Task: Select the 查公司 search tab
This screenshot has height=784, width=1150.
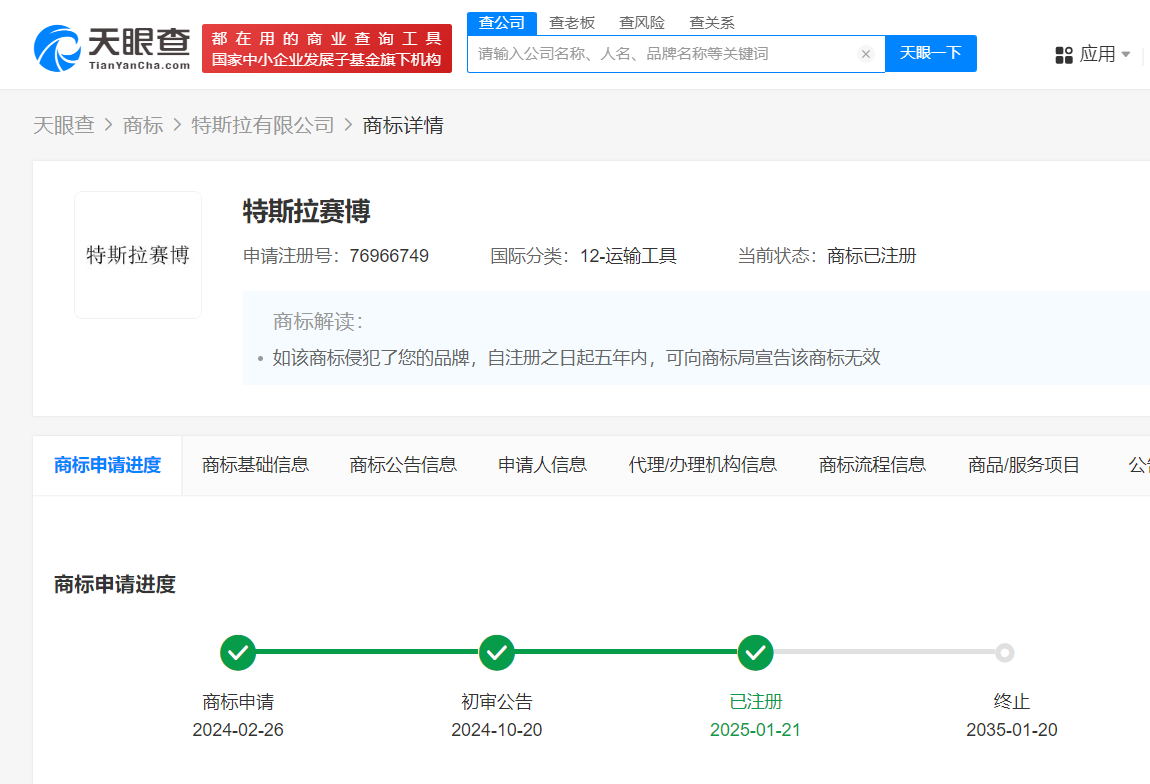Action: click(x=502, y=23)
